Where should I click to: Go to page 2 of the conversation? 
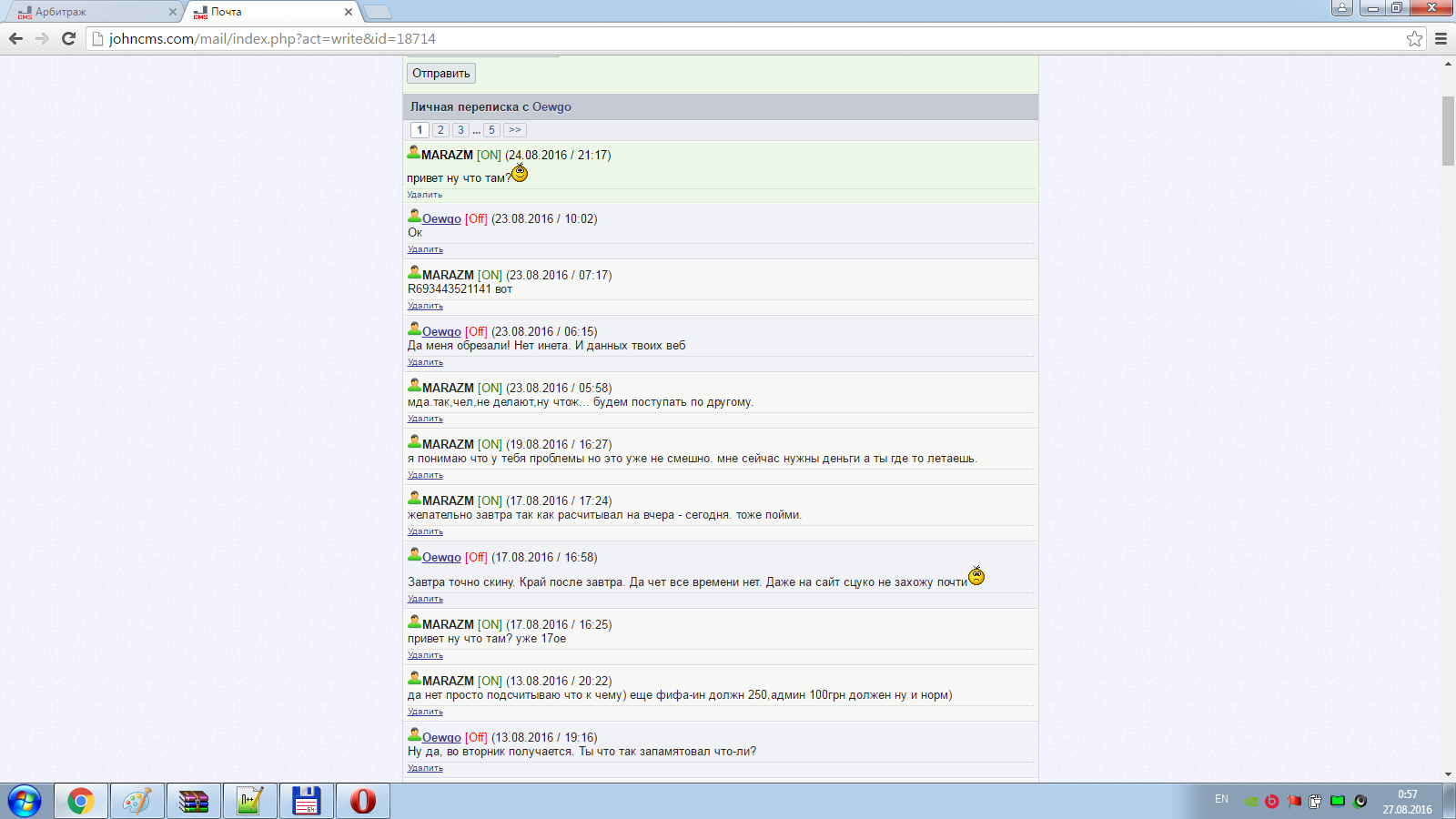pyautogui.click(x=440, y=130)
